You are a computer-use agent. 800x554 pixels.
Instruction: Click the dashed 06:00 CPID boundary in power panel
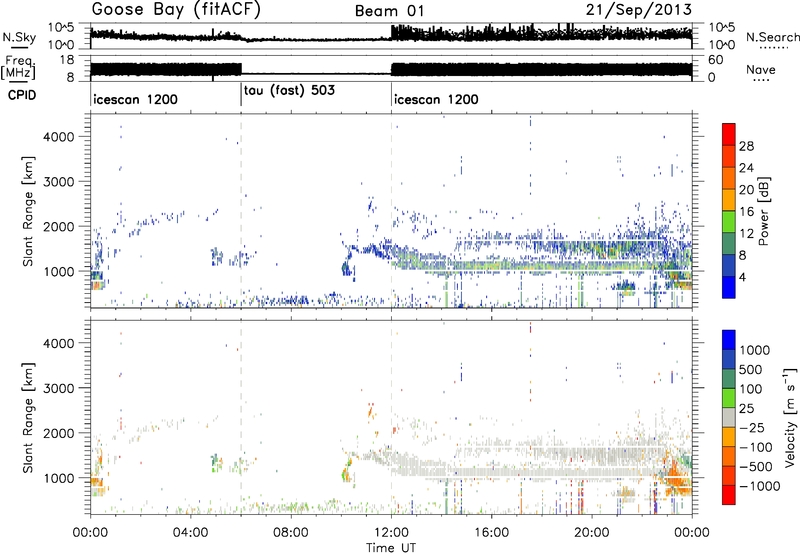pyautogui.click(x=241, y=211)
